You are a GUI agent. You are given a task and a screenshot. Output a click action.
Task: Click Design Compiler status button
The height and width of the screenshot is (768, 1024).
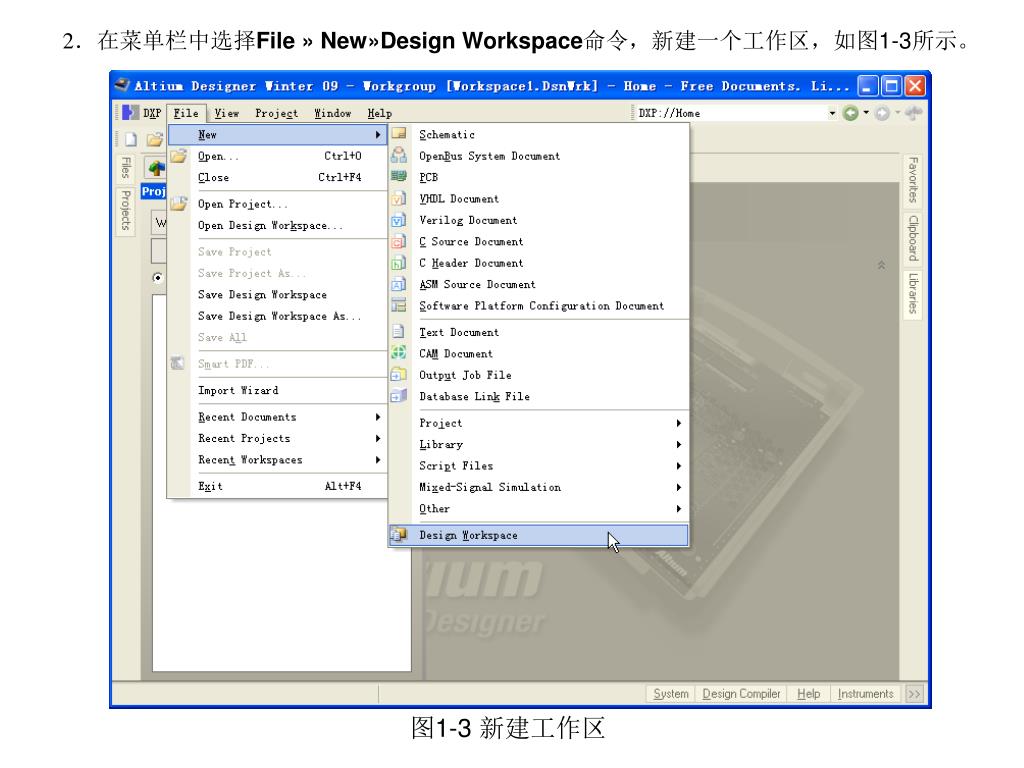click(741, 694)
